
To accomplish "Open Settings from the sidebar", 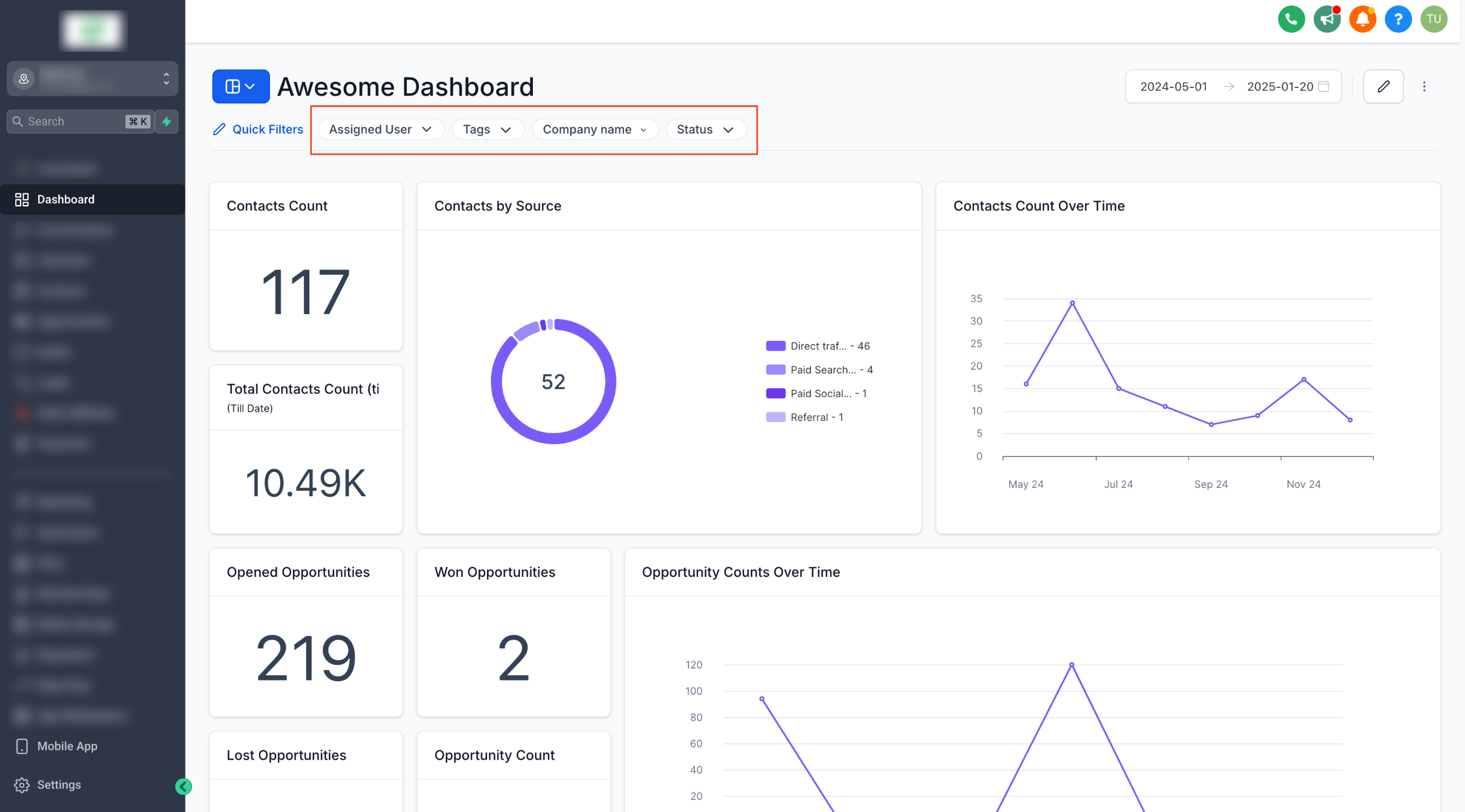I will [x=58, y=785].
